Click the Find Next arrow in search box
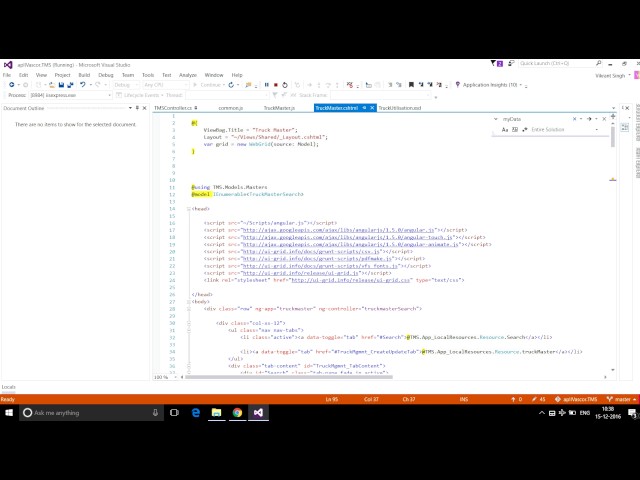This screenshot has height=480, width=640. 589,119
